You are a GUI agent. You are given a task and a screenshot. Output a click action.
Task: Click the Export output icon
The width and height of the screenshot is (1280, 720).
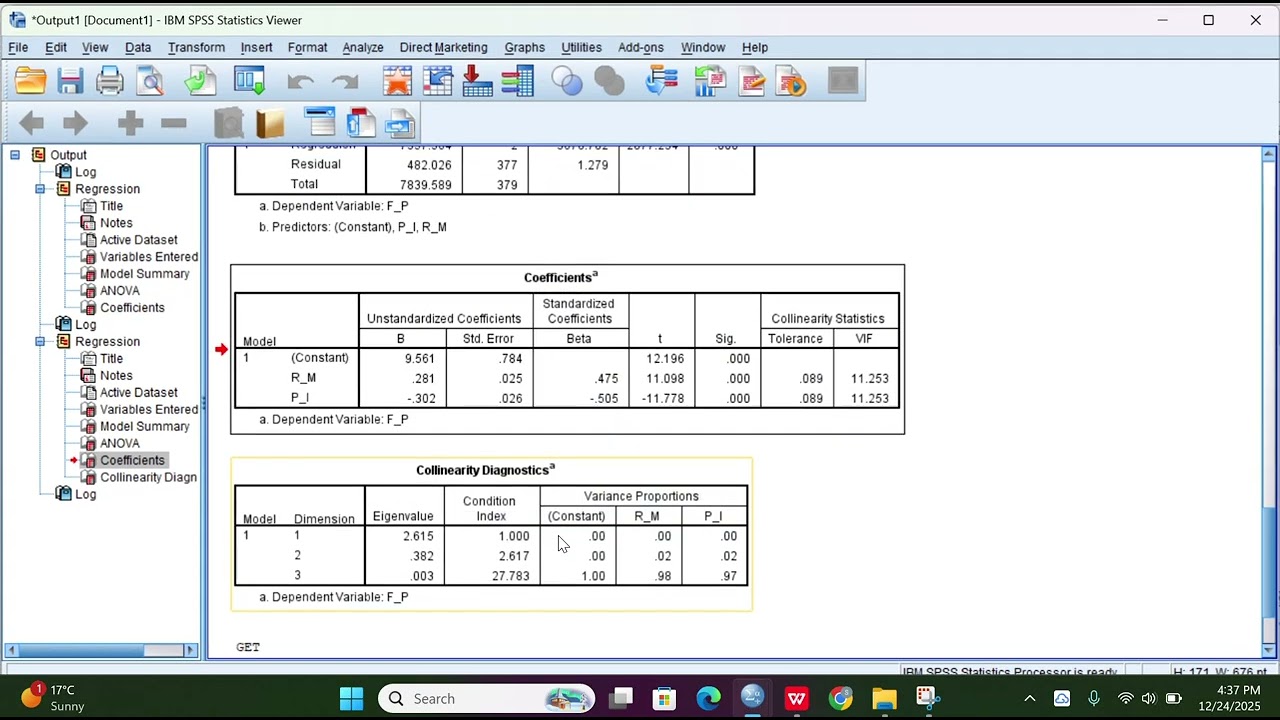coord(200,81)
